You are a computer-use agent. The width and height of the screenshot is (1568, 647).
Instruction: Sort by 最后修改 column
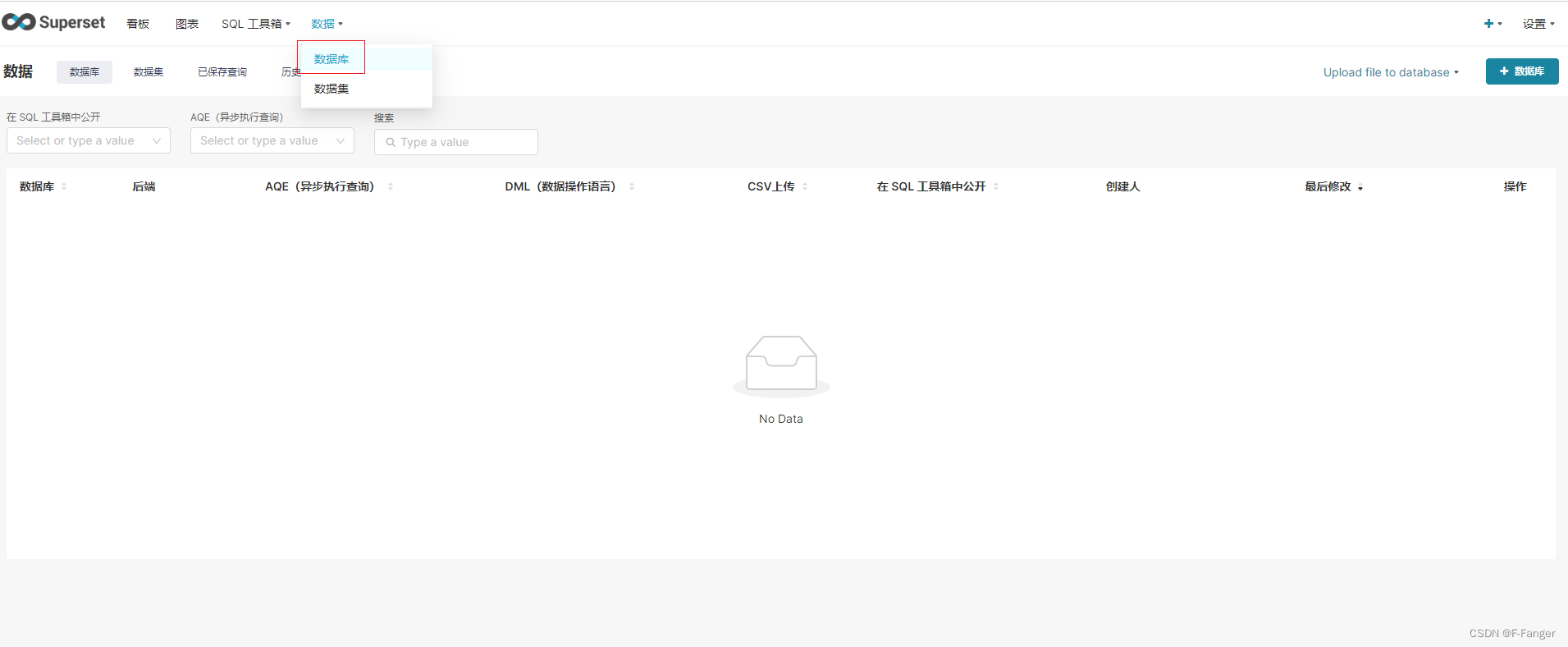pyautogui.click(x=1334, y=186)
